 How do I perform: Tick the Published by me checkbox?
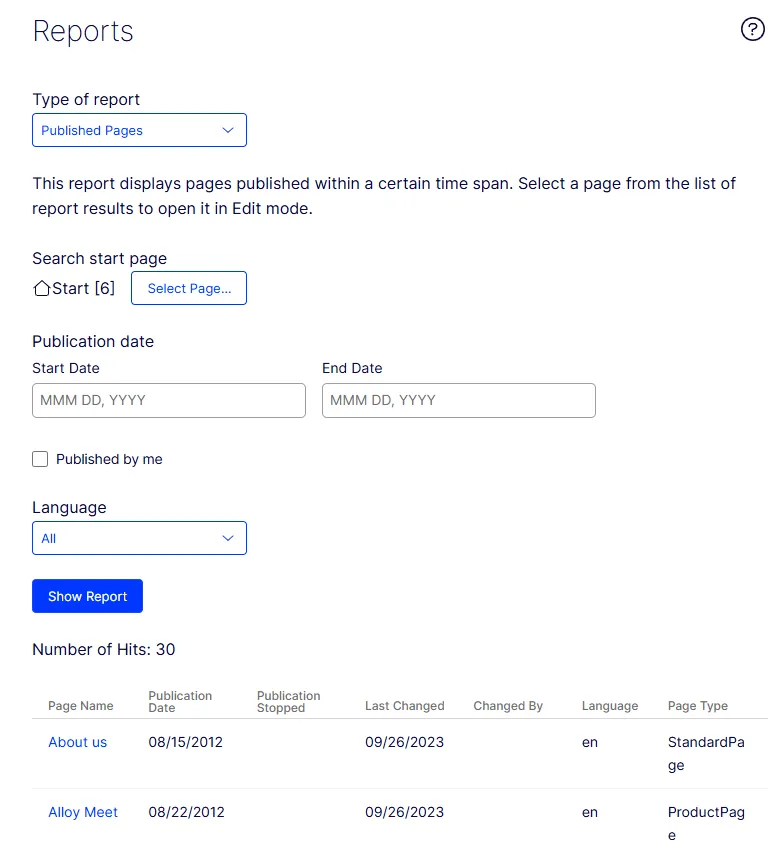[40, 459]
